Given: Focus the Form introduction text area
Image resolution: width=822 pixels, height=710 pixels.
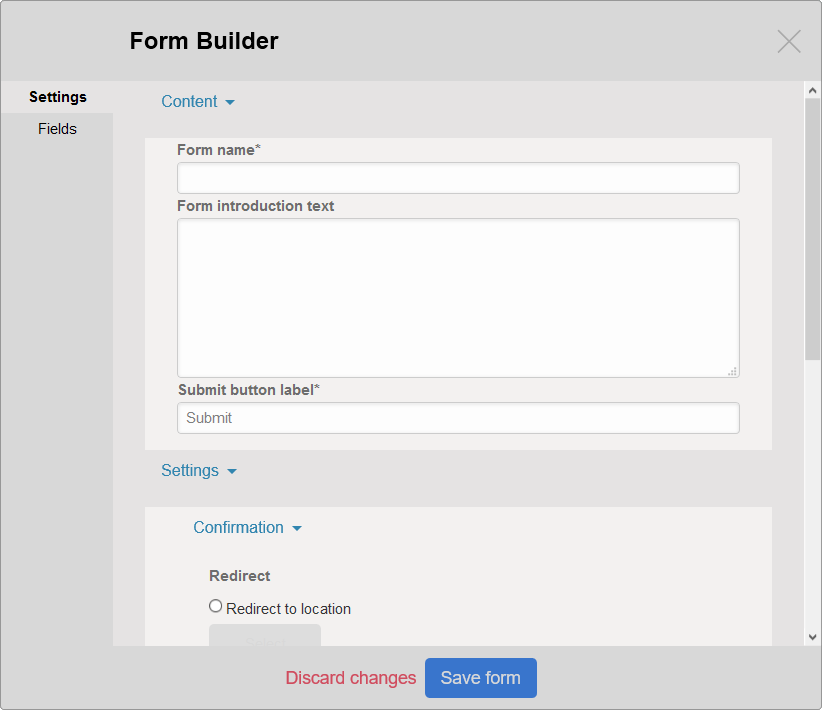Looking at the screenshot, I should tap(458, 297).
